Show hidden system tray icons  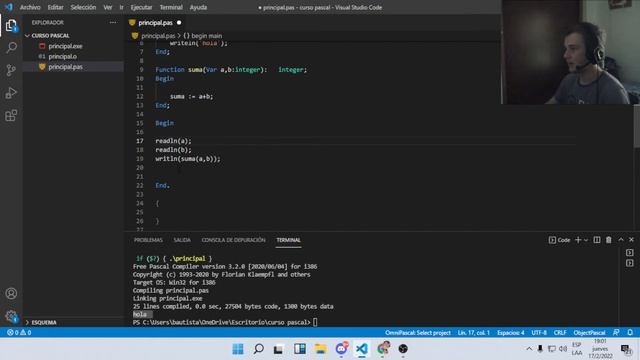pyautogui.click(x=529, y=349)
